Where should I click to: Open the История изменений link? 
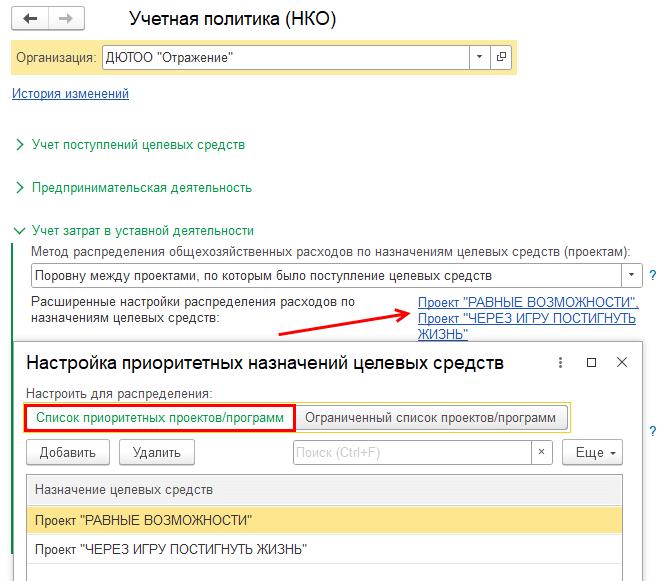coord(70,93)
